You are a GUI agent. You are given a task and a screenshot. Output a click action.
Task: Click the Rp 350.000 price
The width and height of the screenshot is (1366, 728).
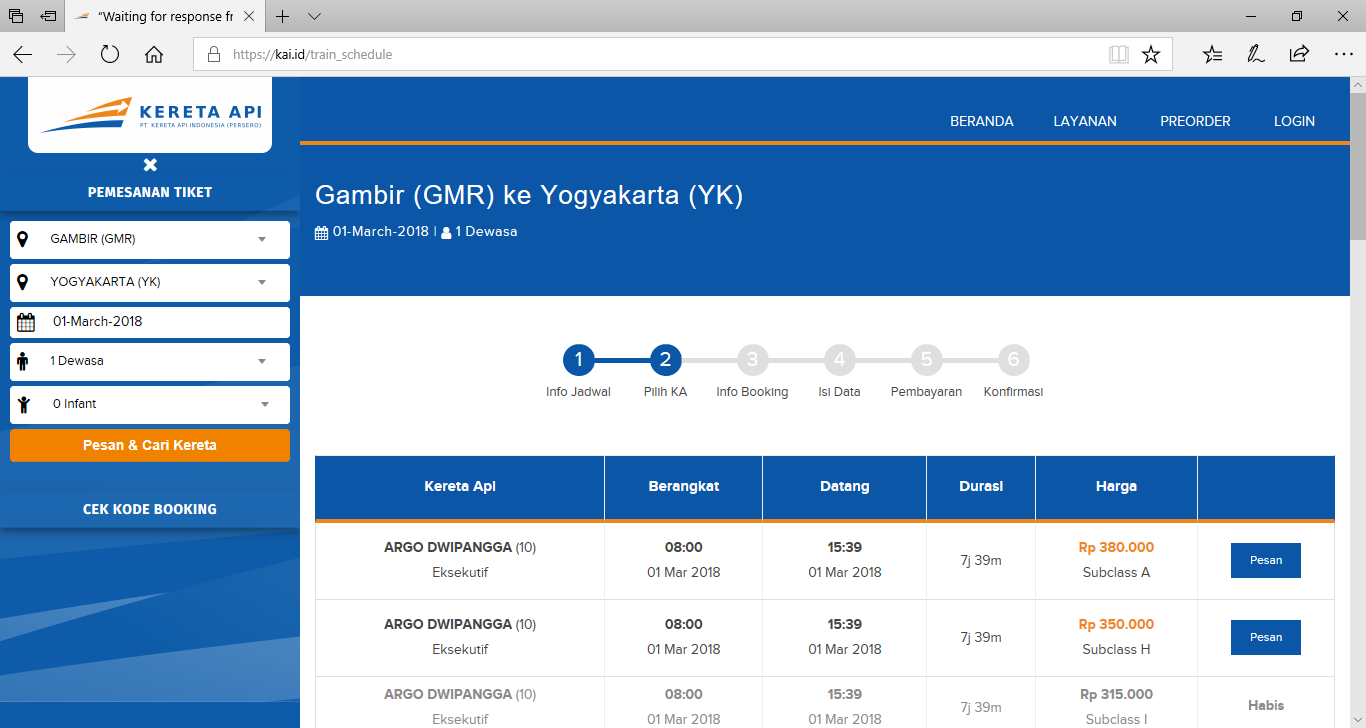coord(1116,624)
